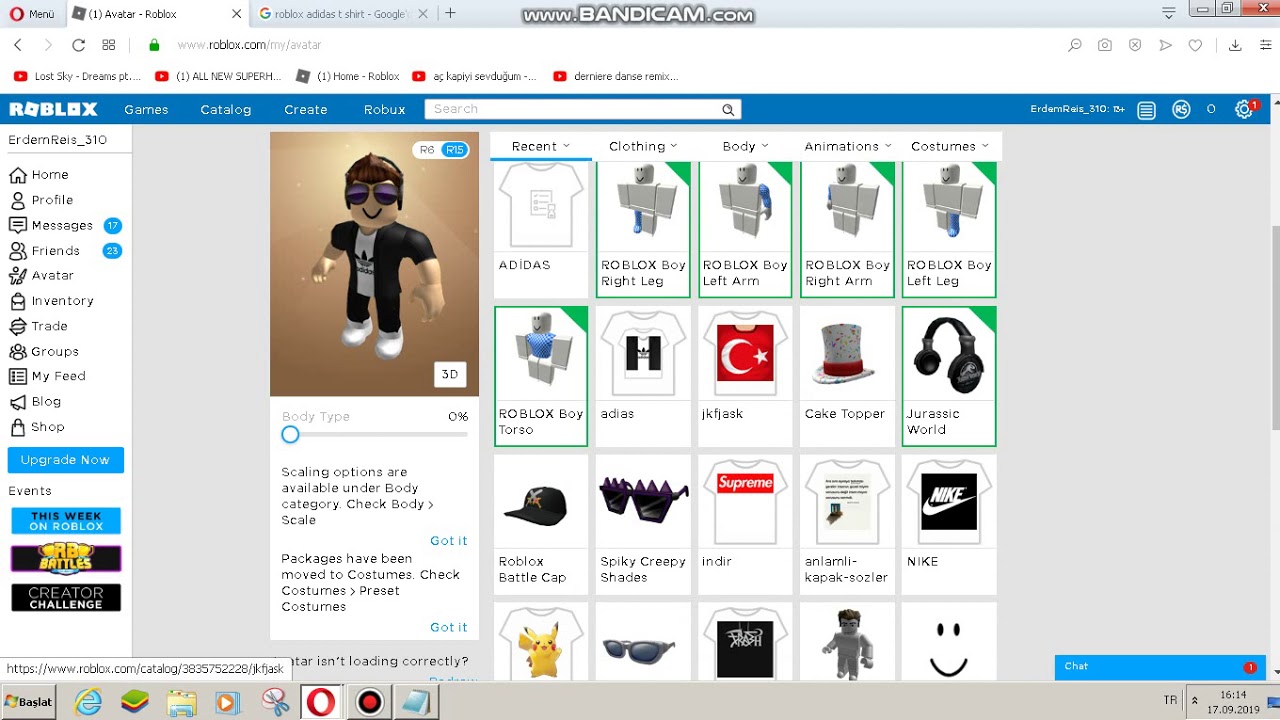This screenshot has width=1280, height=720.
Task: Open the Robux menu item
Action: point(385,110)
